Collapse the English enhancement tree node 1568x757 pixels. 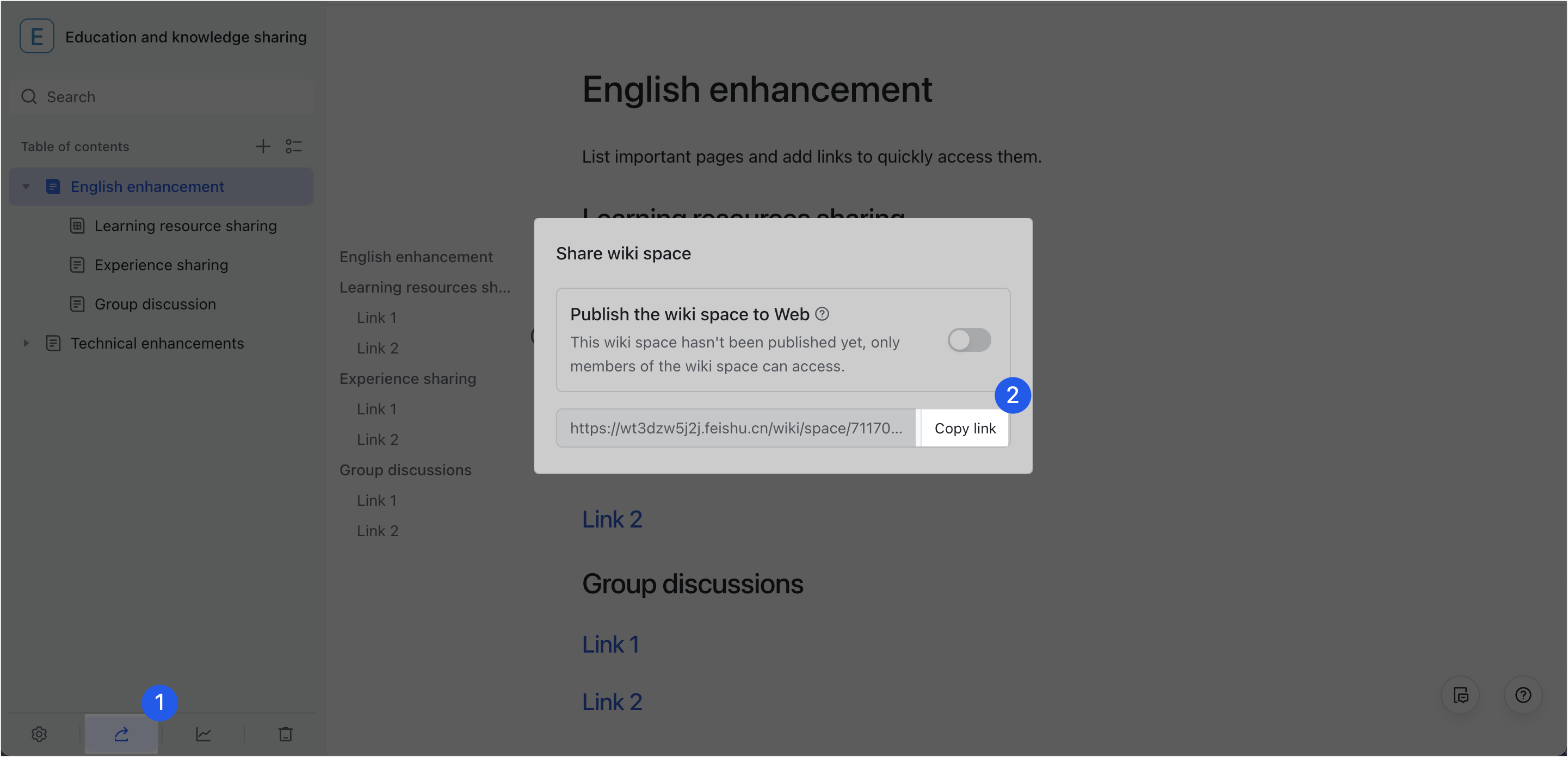click(x=26, y=187)
